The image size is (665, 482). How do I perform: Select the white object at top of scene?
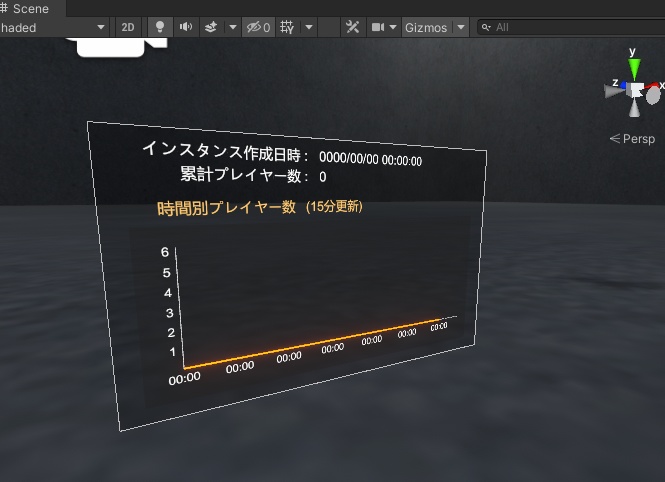116,47
